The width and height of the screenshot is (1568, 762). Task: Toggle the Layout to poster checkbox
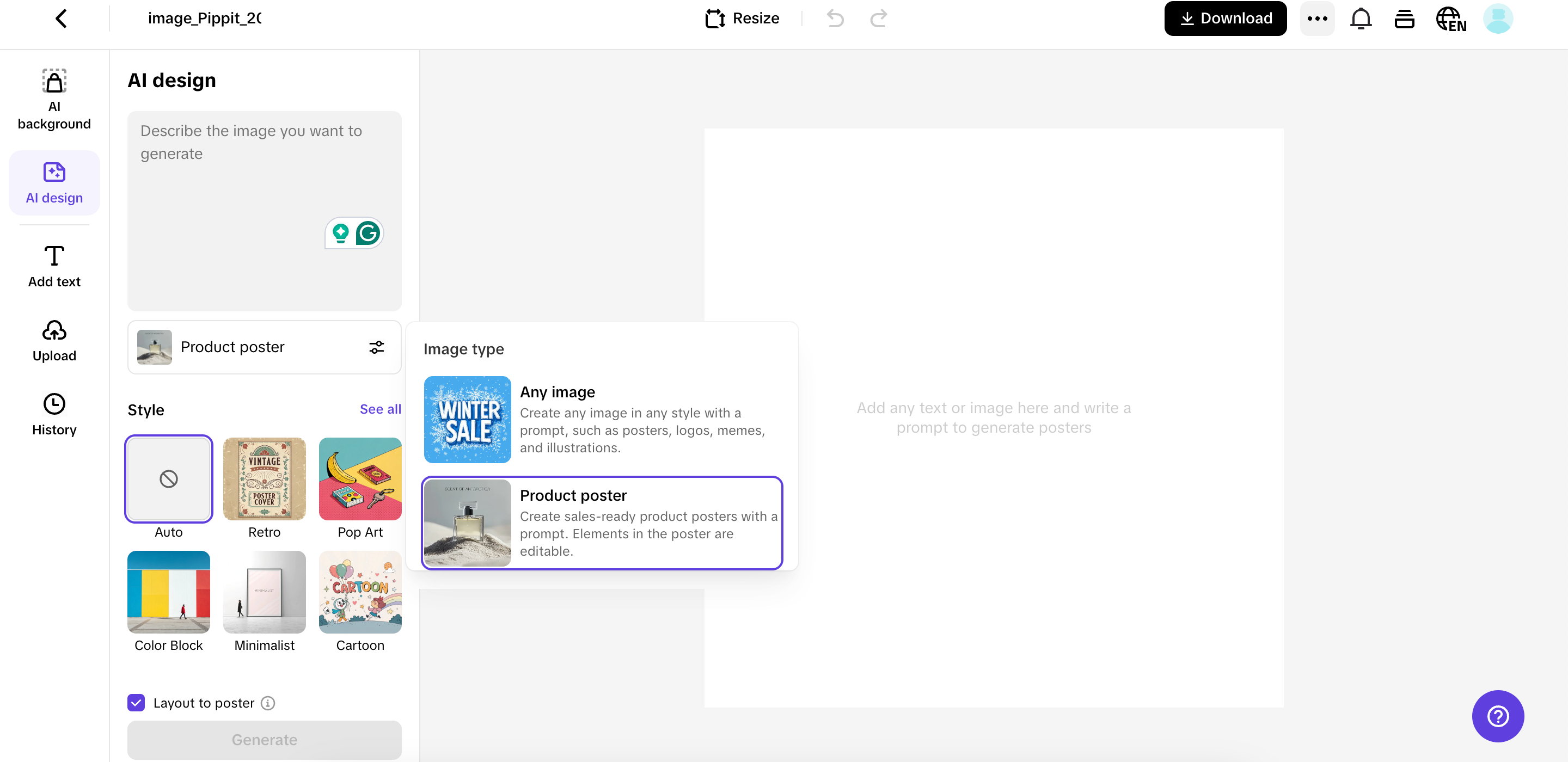tap(136, 702)
